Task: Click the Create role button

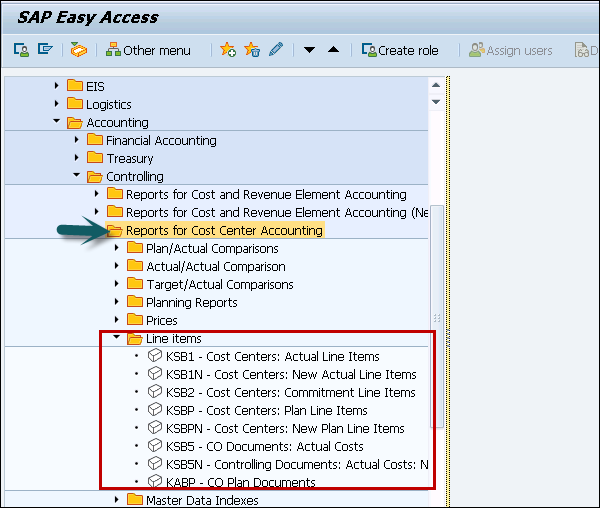Action: tap(400, 50)
